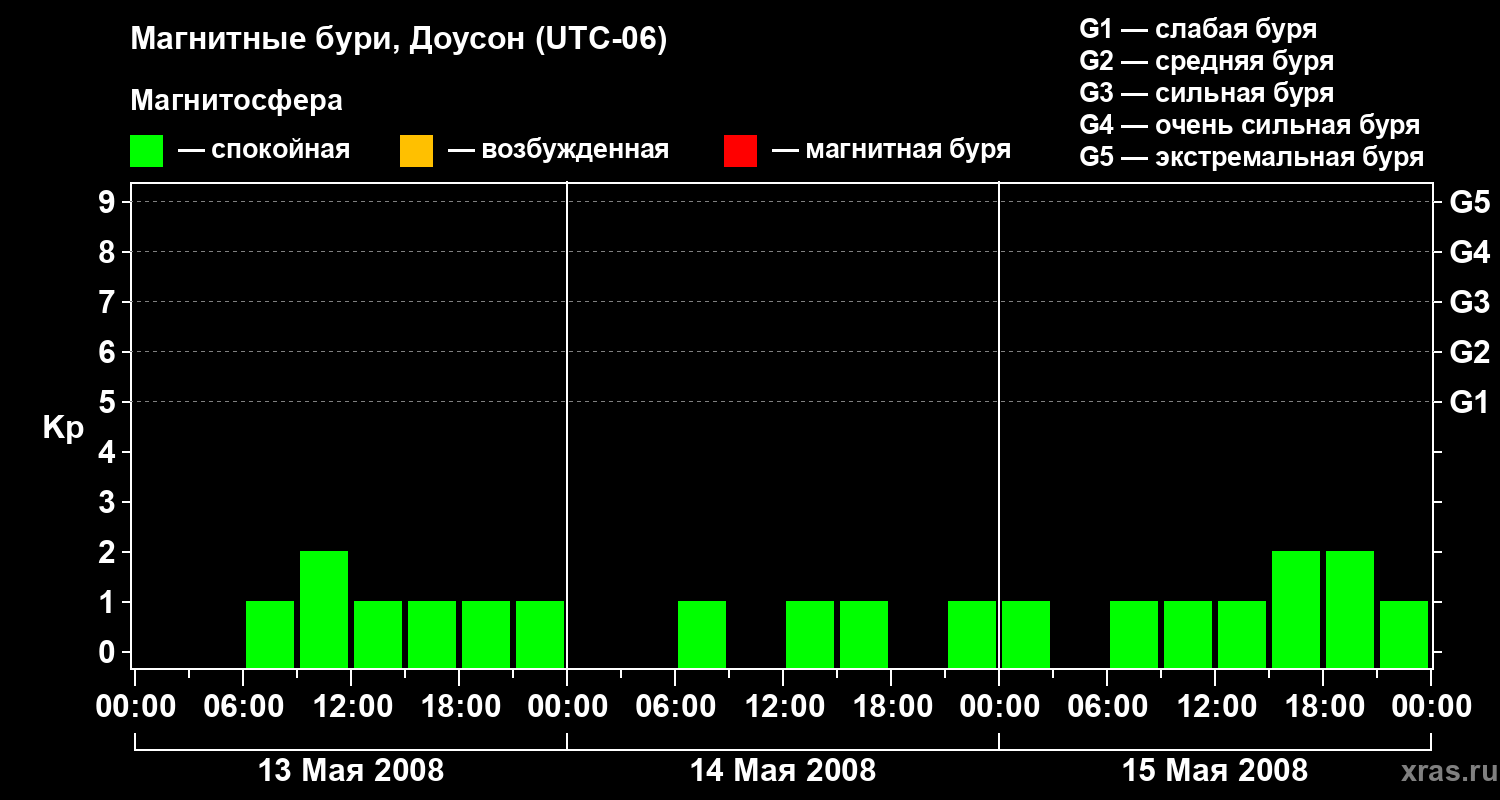Click the 14 May bar at 21:00–00:00
This screenshot has width=1500, height=800.
pos(972,634)
